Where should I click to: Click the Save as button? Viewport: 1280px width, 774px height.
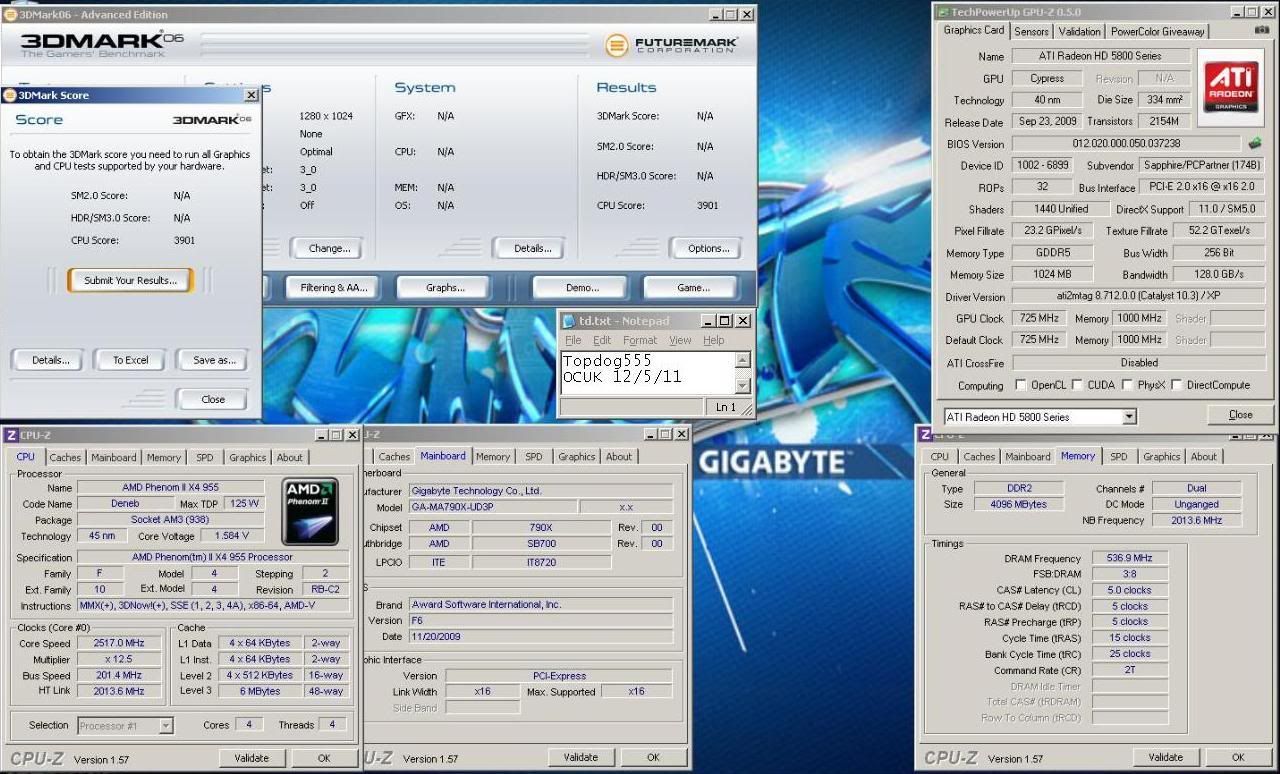coord(213,360)
